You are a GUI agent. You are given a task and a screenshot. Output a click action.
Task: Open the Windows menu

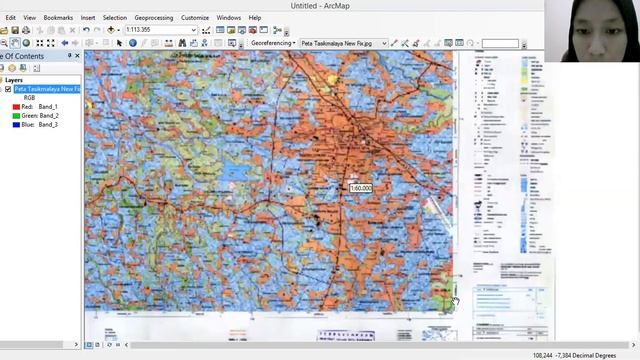[229, 18]
